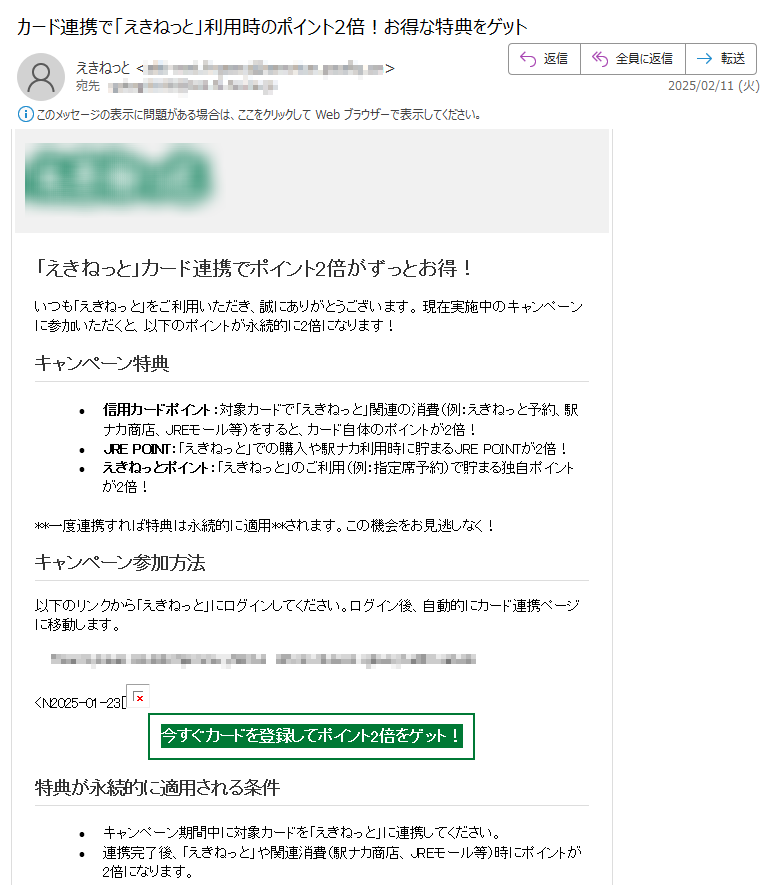Click the キャンペーン参加方法 section heading
Viewport: 763px width, 885px height.
120,562
